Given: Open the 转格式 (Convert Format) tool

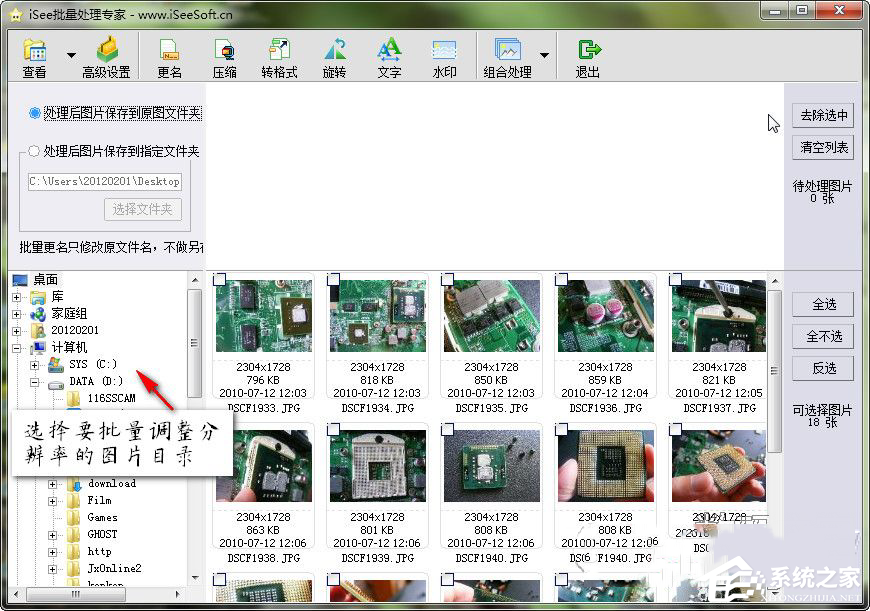Looking at the screenshot, I should pyautogui.click(x=279, y=56).
